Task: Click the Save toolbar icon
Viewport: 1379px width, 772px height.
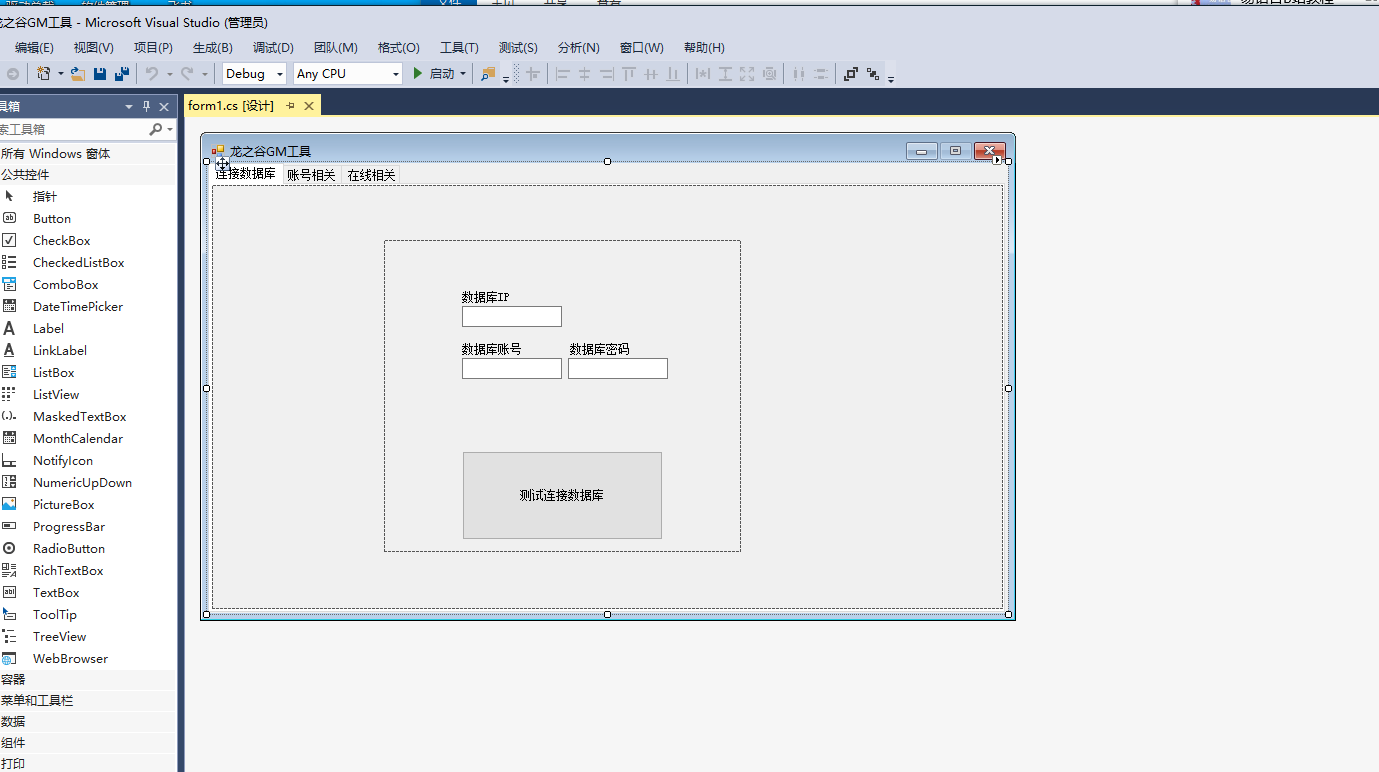Action: tap(100, 73)
